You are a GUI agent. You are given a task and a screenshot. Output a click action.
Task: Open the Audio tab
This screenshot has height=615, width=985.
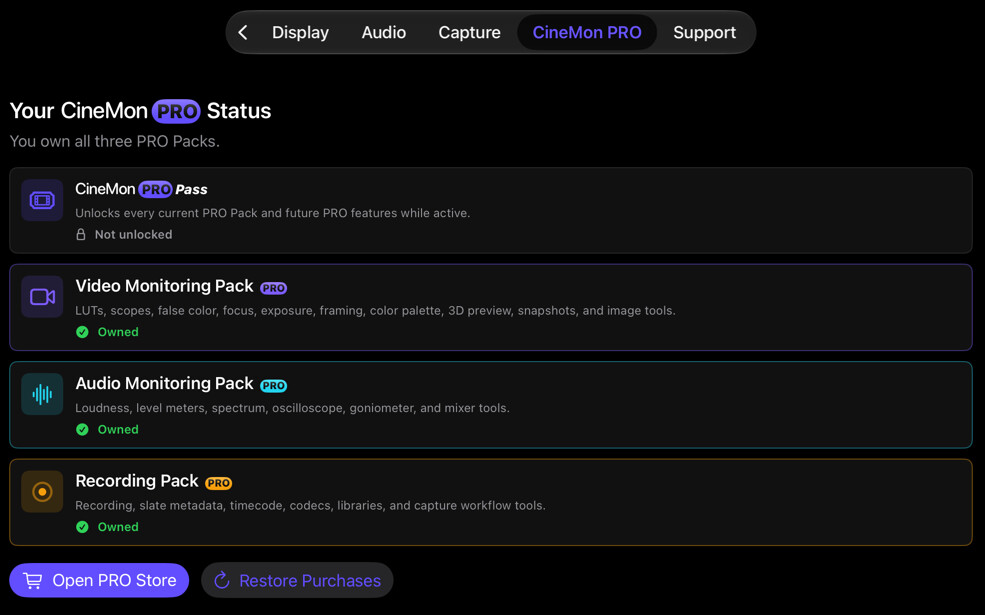(383, 32)
